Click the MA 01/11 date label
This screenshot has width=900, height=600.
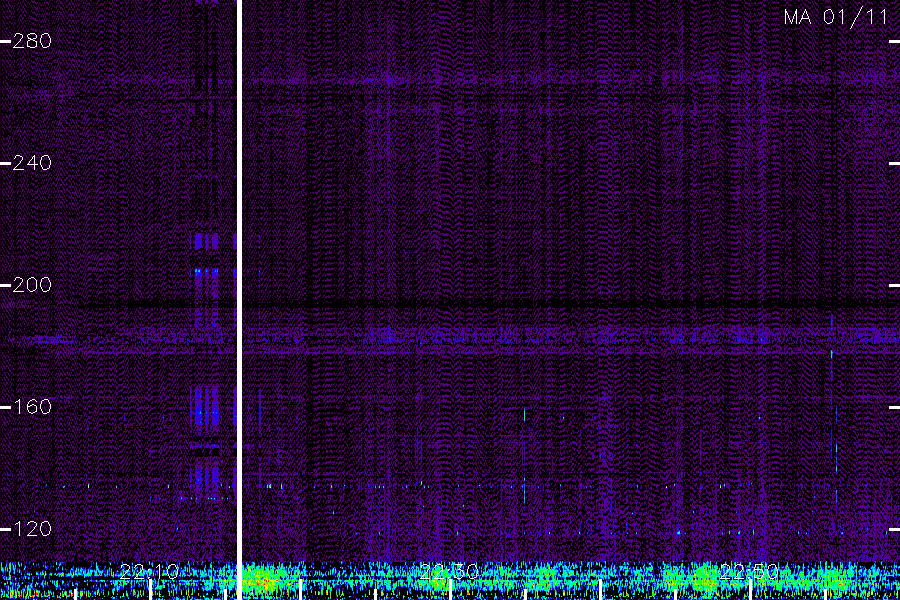point(836,17)
